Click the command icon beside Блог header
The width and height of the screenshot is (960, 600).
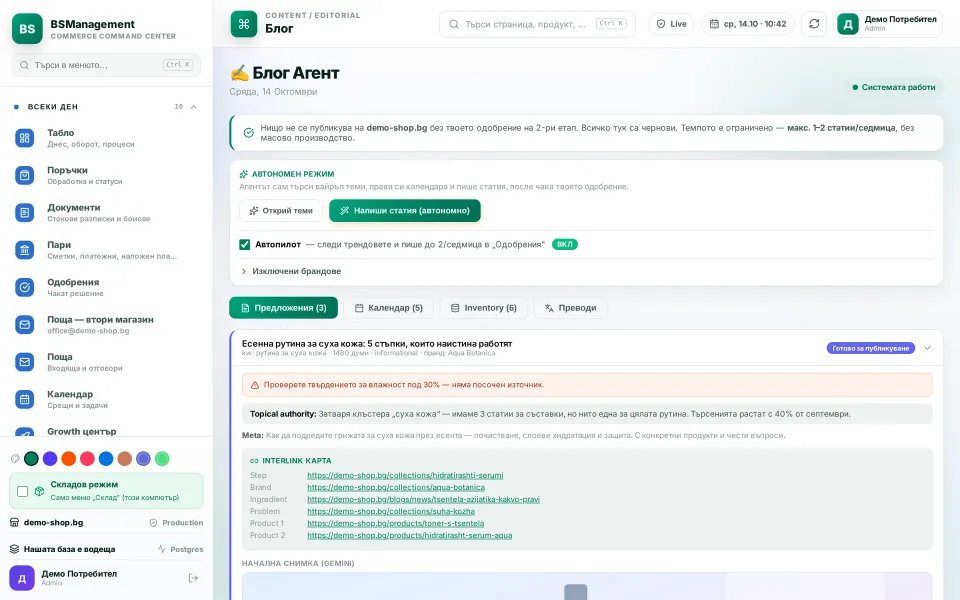pyautogui.click(x=244, y=24)
